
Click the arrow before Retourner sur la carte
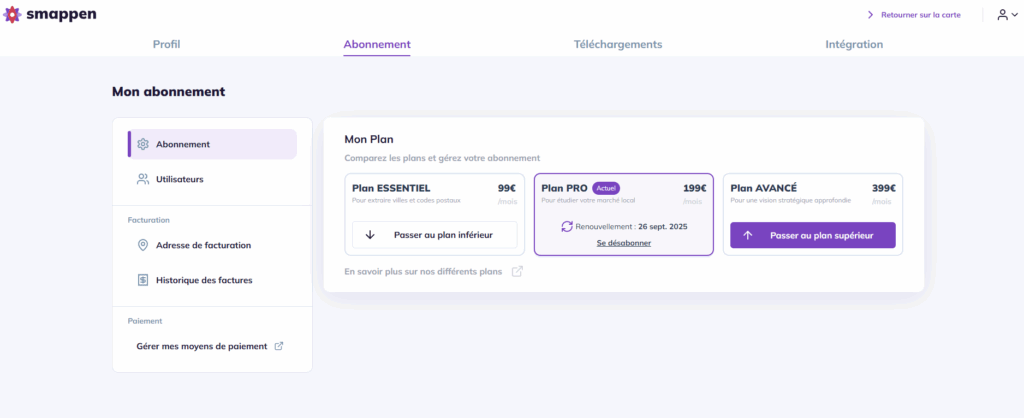click(x=870, y=14)
